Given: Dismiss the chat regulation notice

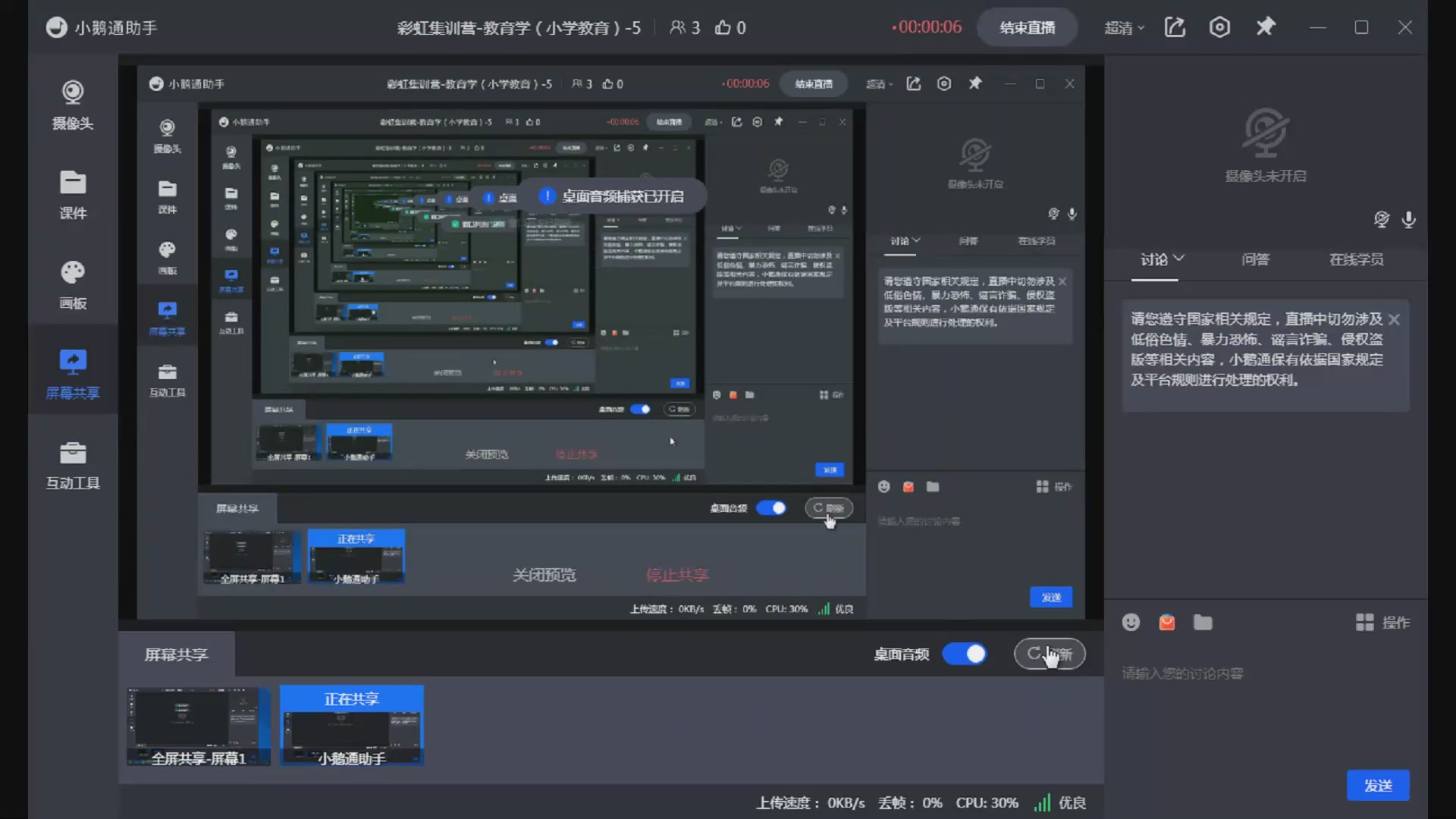Looking at the screenshot, I should pos(1394,319).
